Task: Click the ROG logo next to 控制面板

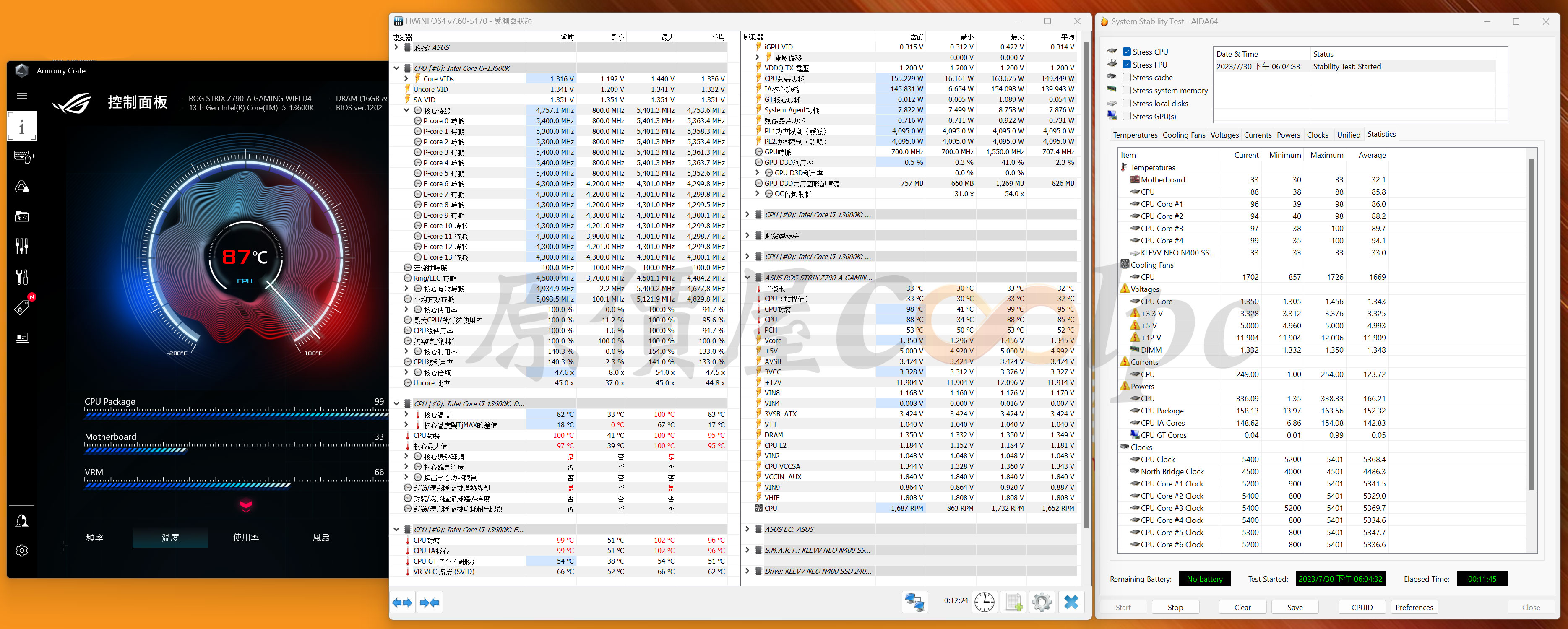Action: 72,104
